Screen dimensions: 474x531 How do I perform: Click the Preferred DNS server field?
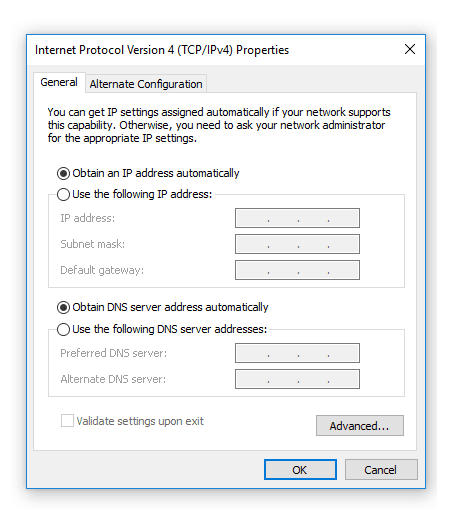[297, 353]
